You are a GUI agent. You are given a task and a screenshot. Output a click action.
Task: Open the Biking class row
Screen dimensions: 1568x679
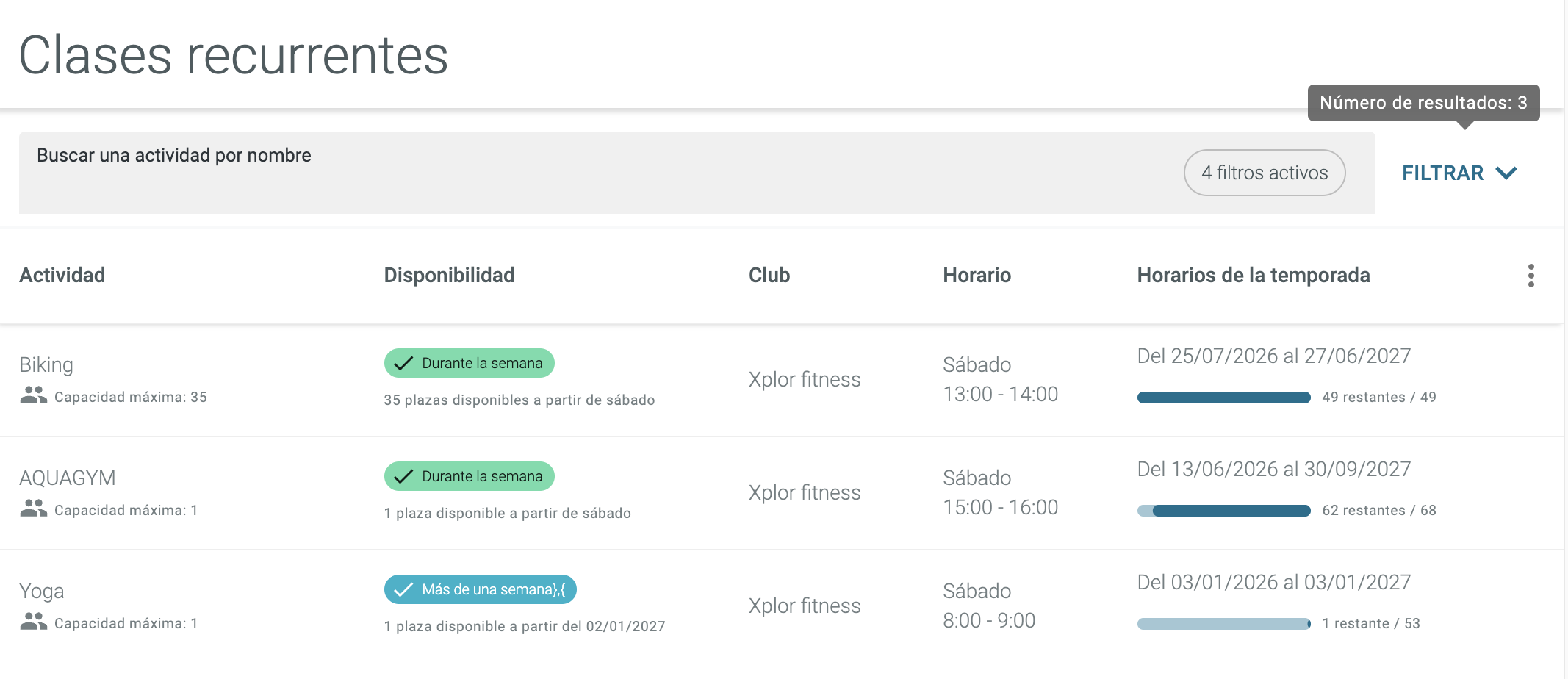click(782, 380)
